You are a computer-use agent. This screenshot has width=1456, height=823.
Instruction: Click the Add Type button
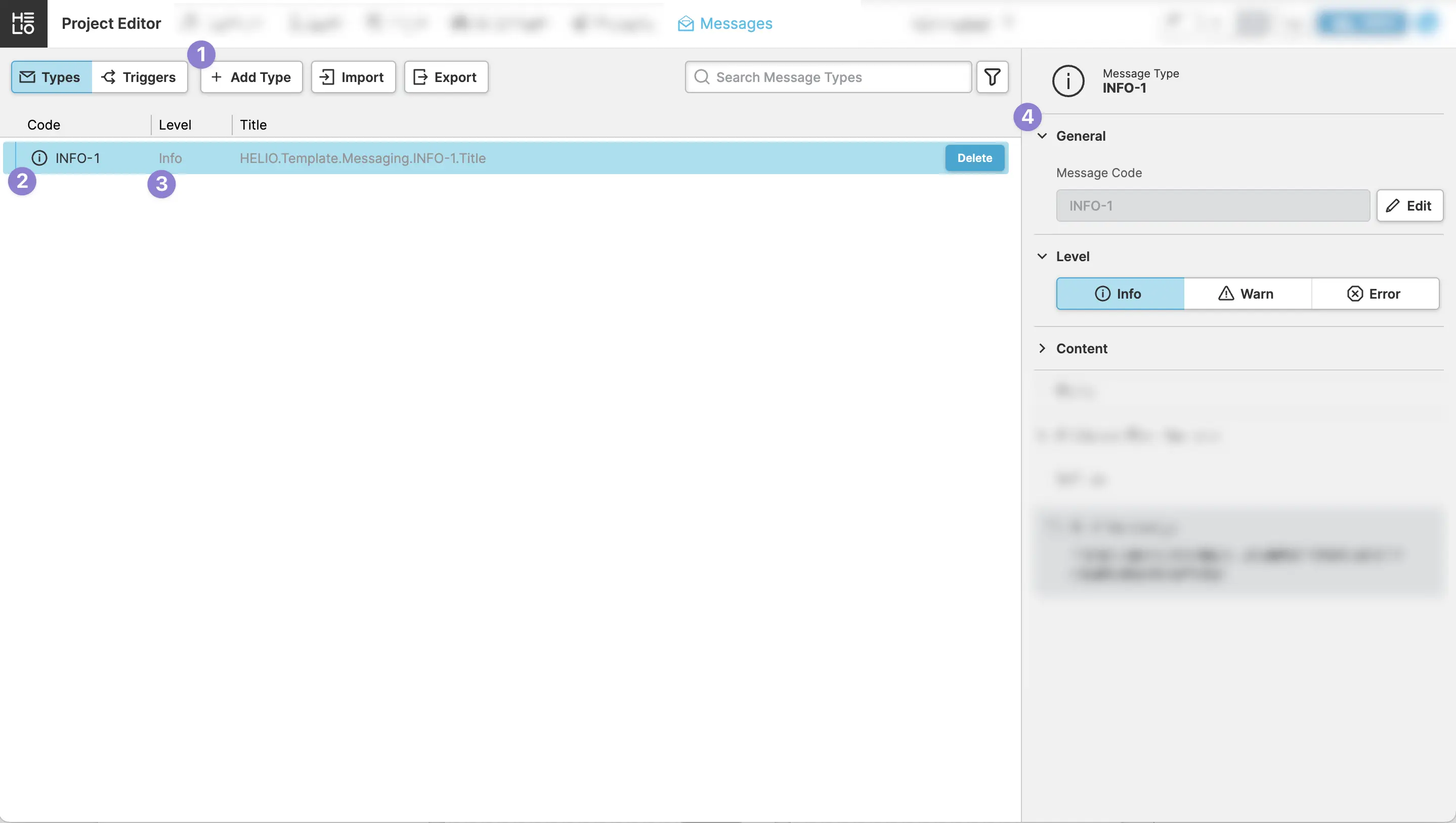tap(251, 77)
